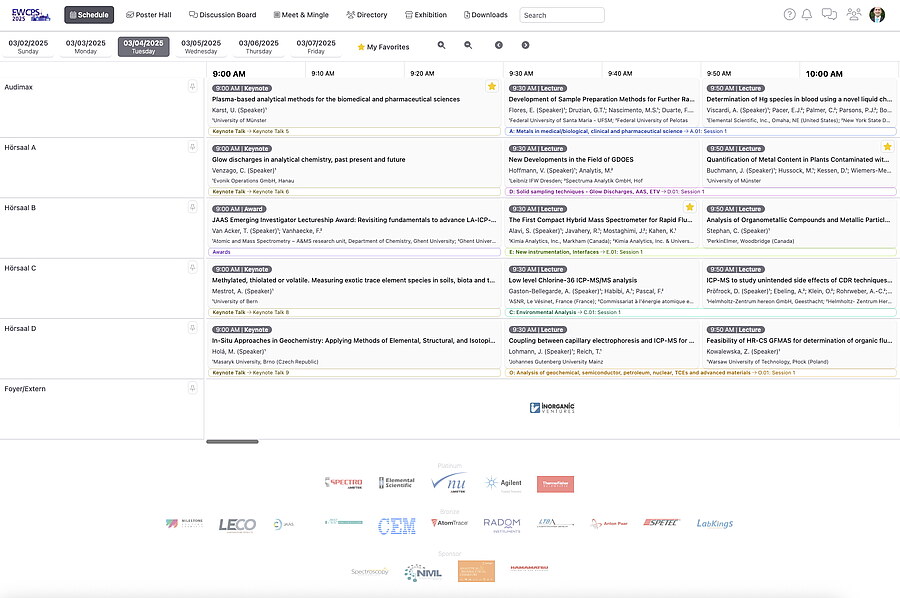Click the SPETEC sponsor logo
This screenshot has width=900, height=598.
(661, 522)
